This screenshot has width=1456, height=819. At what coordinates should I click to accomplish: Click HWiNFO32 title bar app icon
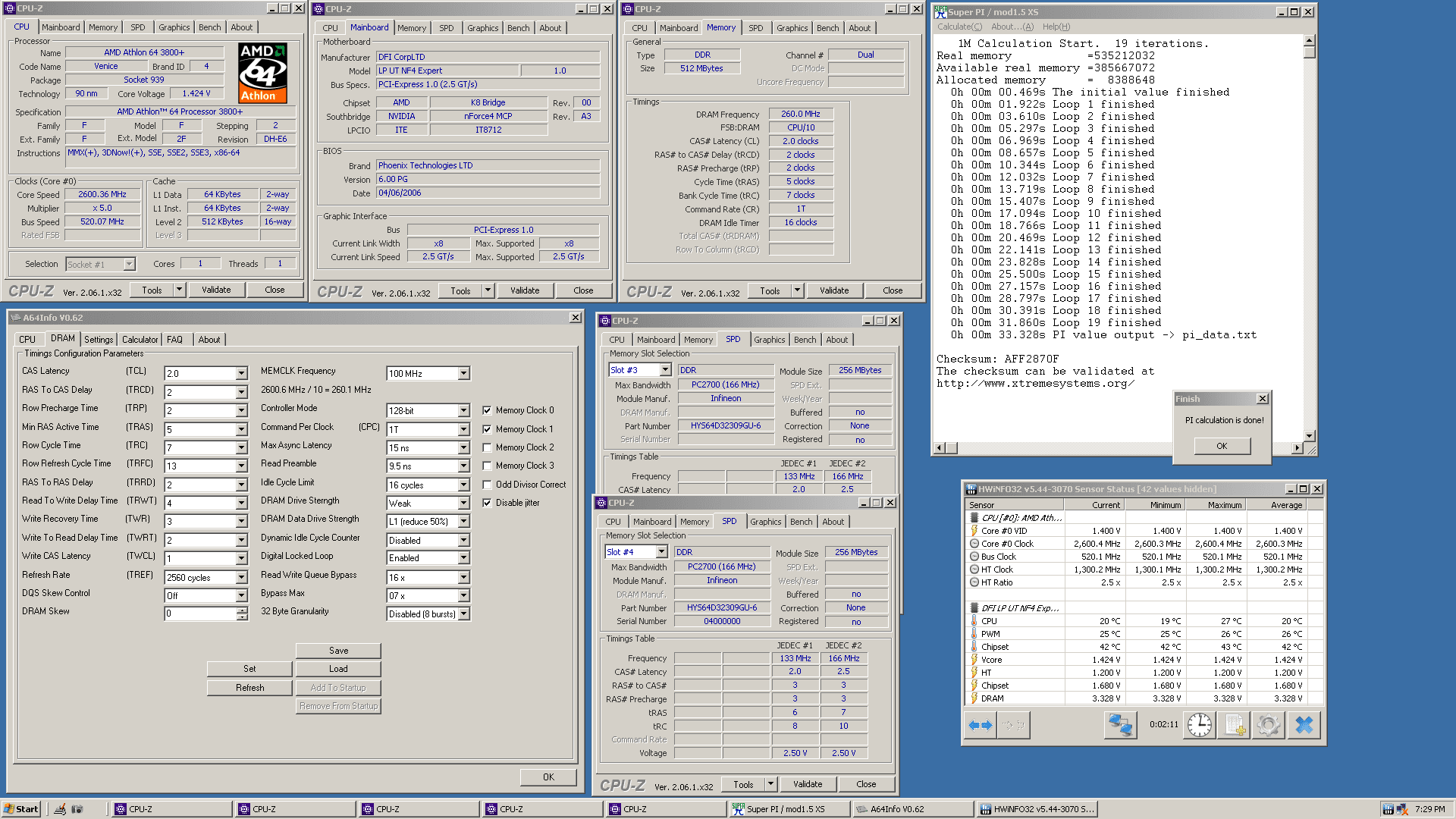(x=970, y=489)
